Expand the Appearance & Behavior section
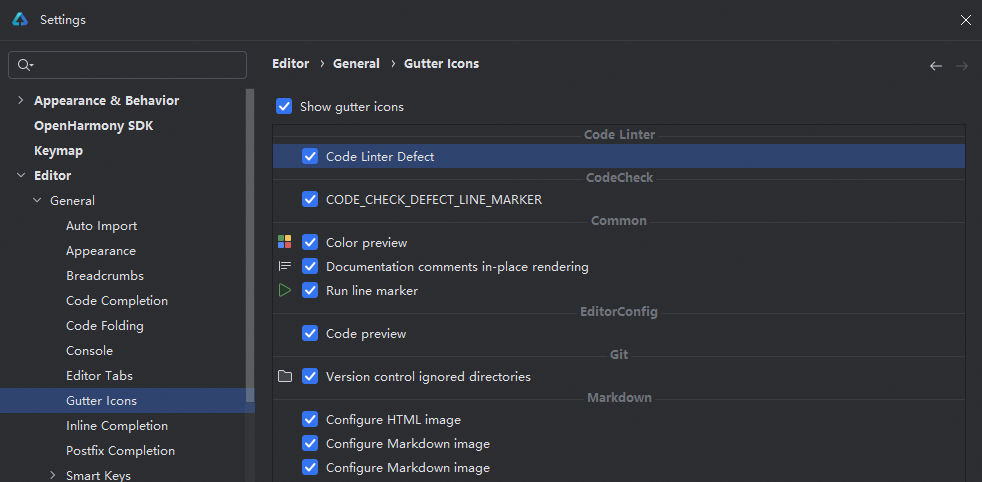982x482 pixels. [x=21, y=100]
